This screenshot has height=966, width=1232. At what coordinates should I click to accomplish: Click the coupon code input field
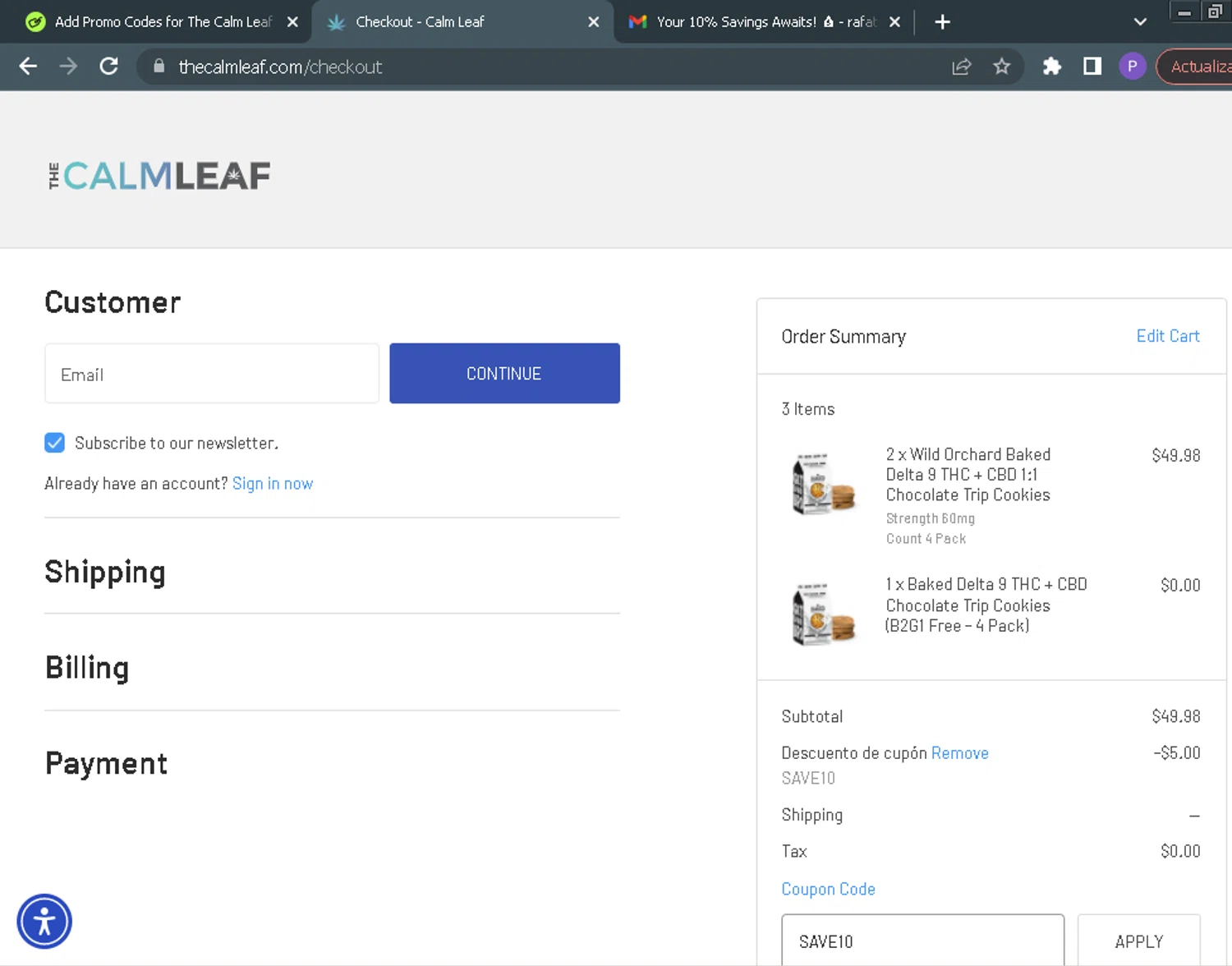pos(922,941)
